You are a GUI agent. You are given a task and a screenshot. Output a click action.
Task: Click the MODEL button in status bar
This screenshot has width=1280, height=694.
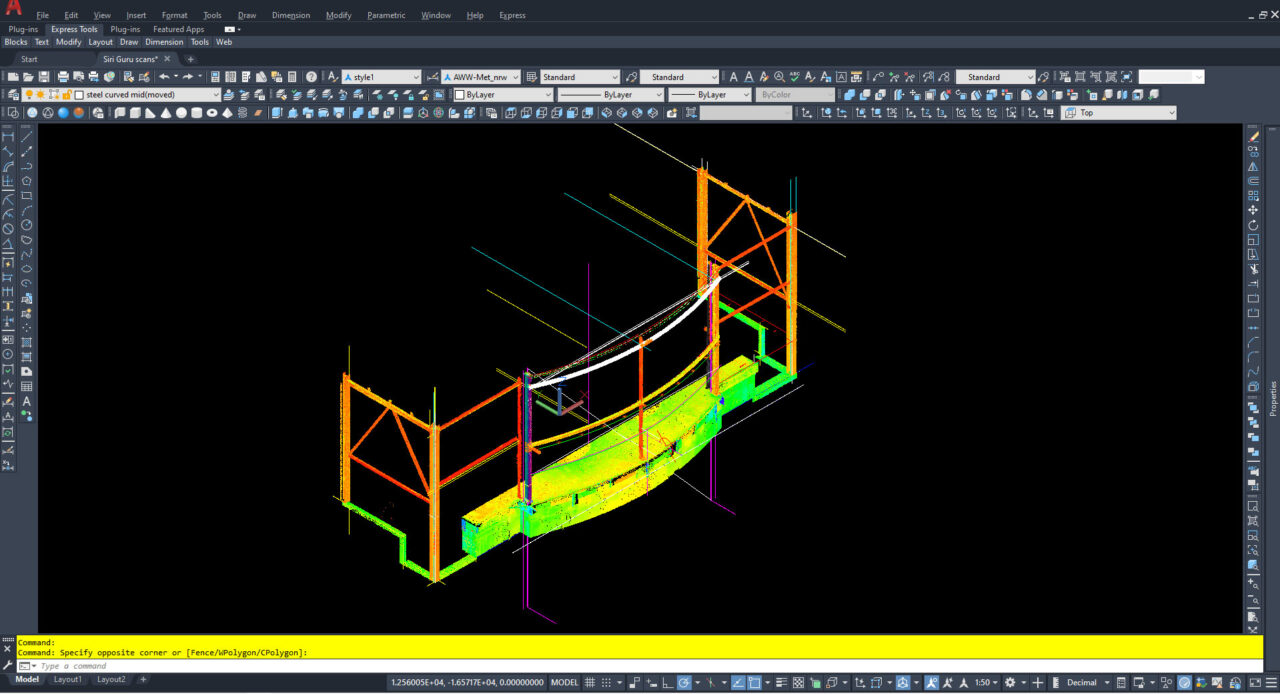click(x=565, y=683)
